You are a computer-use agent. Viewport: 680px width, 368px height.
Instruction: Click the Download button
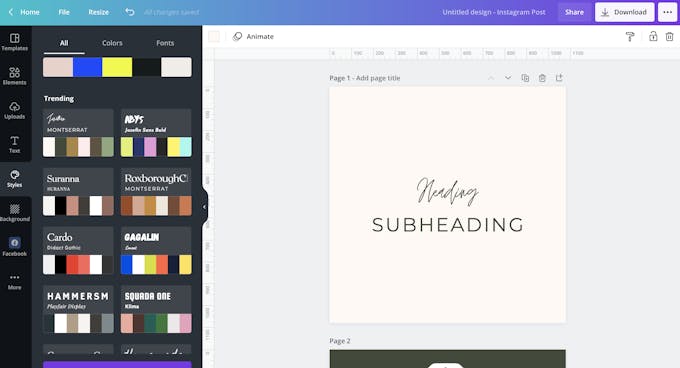click(x=624, y=12)
